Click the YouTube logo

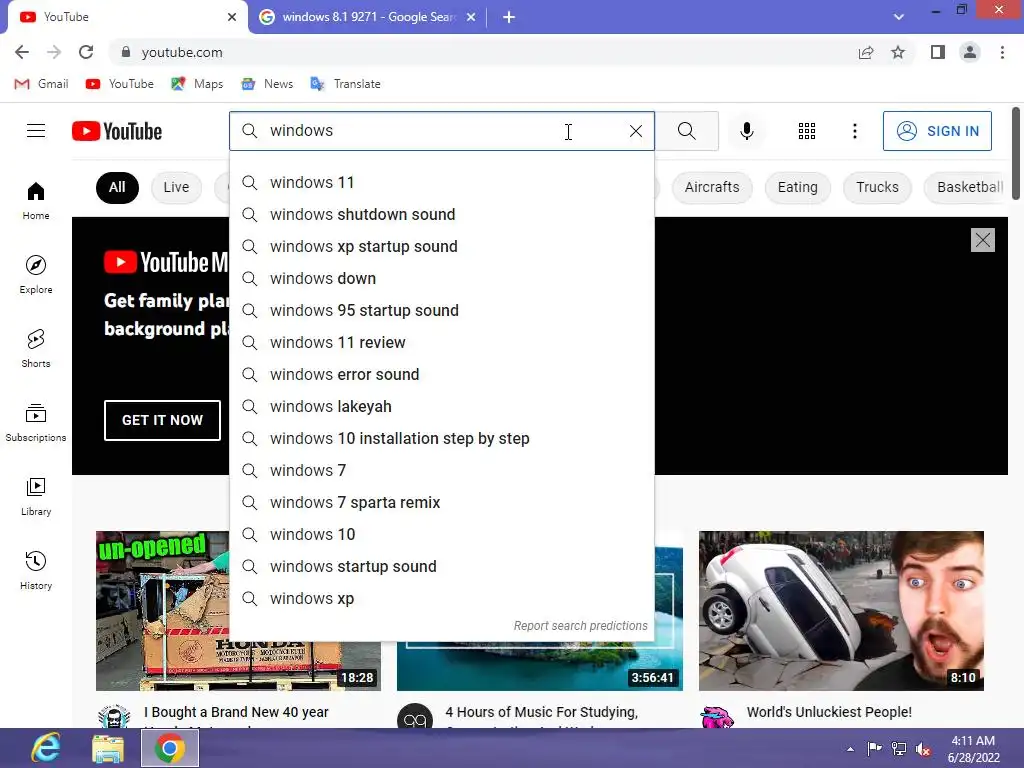pyautogui.click(x=117, y=131)
